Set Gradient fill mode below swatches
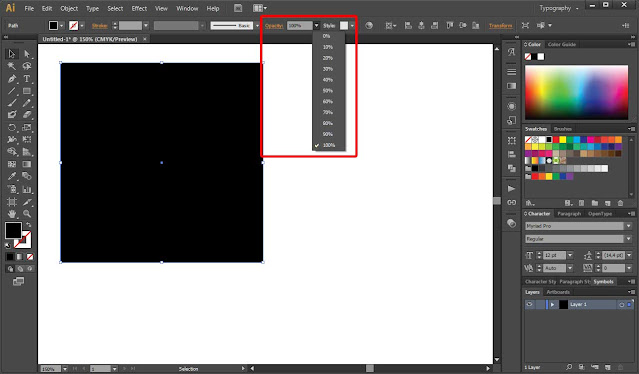639x374 pixels. pyautogui.click(x=20, y=257)
